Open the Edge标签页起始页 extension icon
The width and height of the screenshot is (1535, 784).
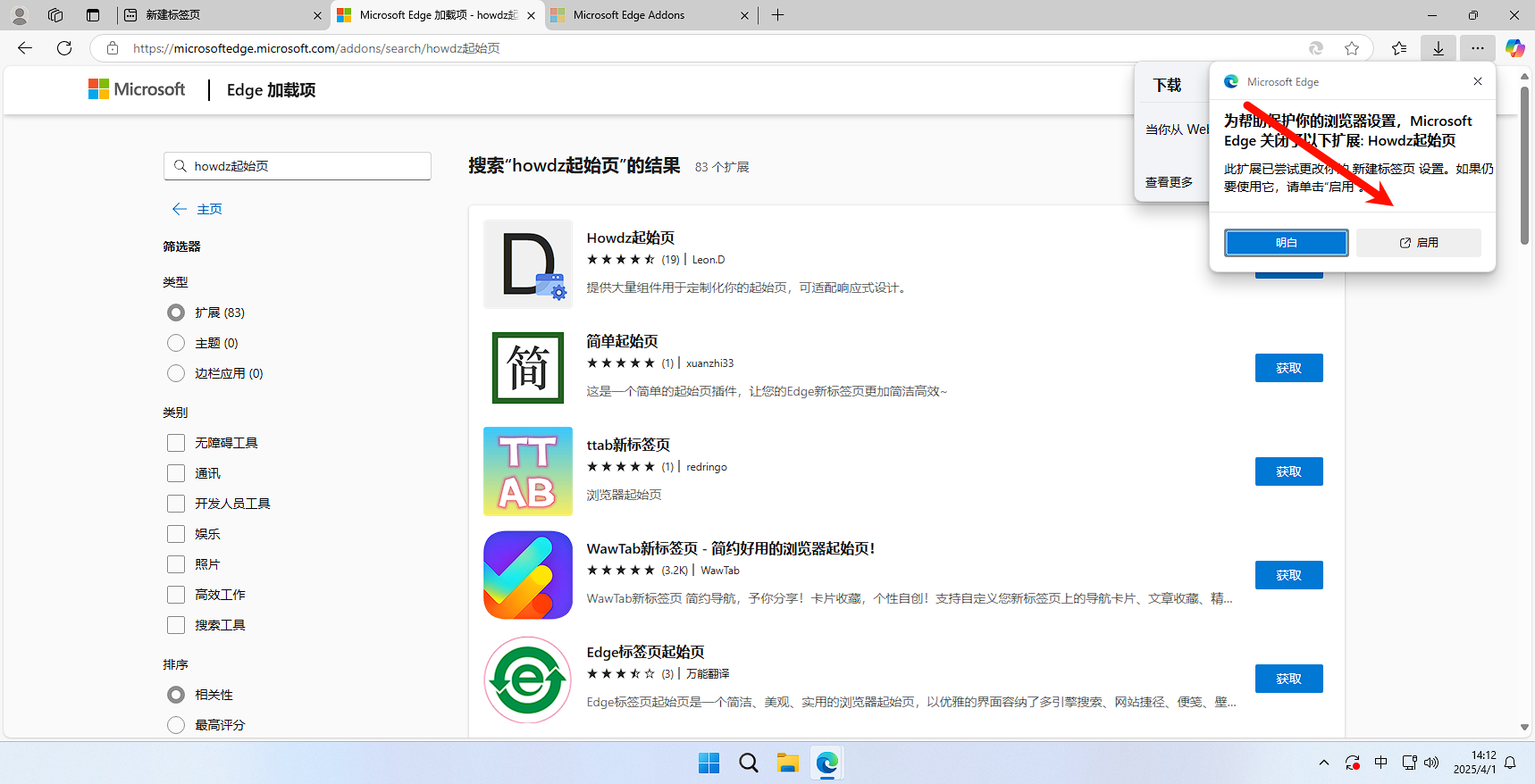(528, 679)
